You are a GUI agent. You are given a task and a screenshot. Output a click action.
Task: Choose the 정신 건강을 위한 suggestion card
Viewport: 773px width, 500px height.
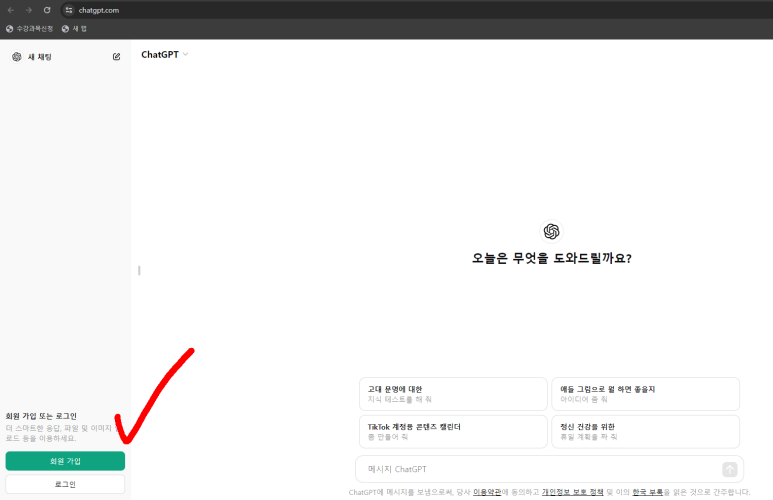645,431
